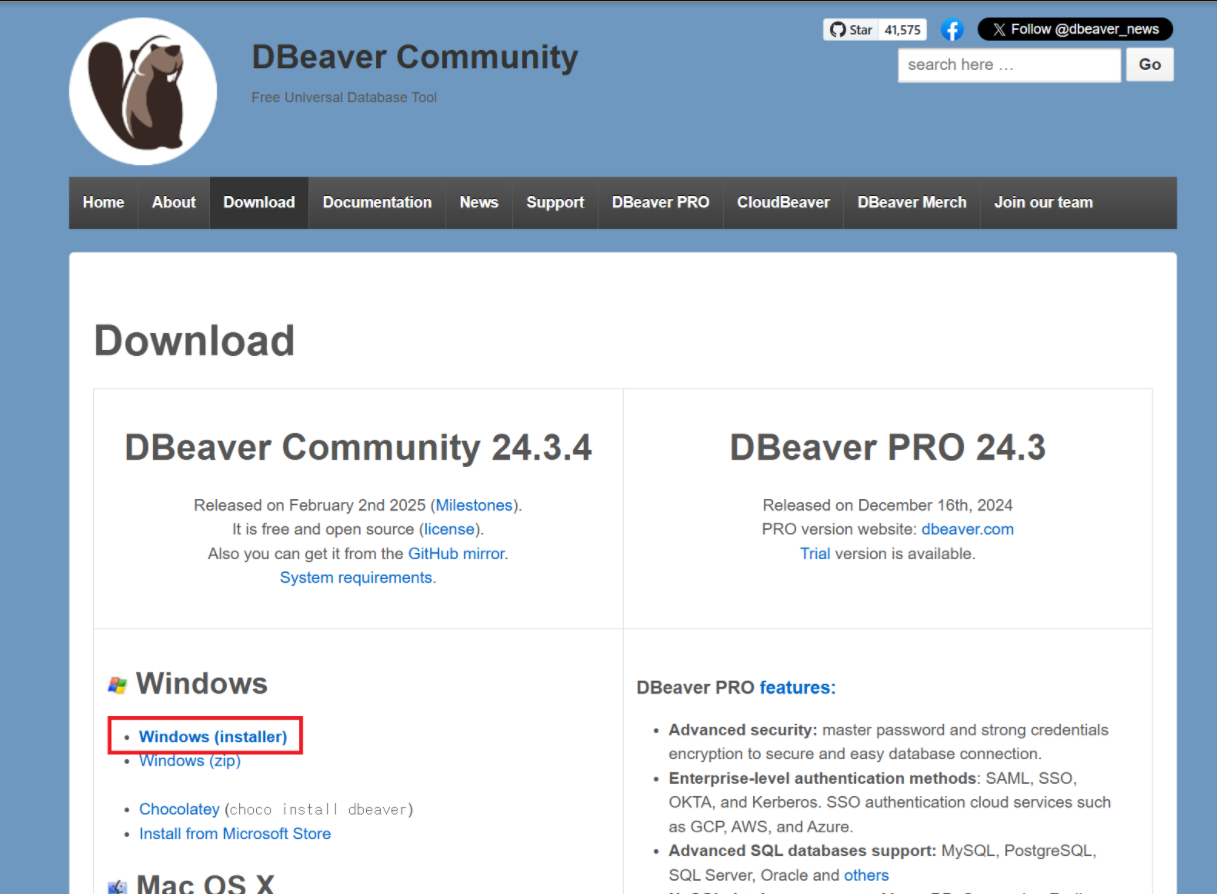Go to the Home menu item

tap(104, 202)
